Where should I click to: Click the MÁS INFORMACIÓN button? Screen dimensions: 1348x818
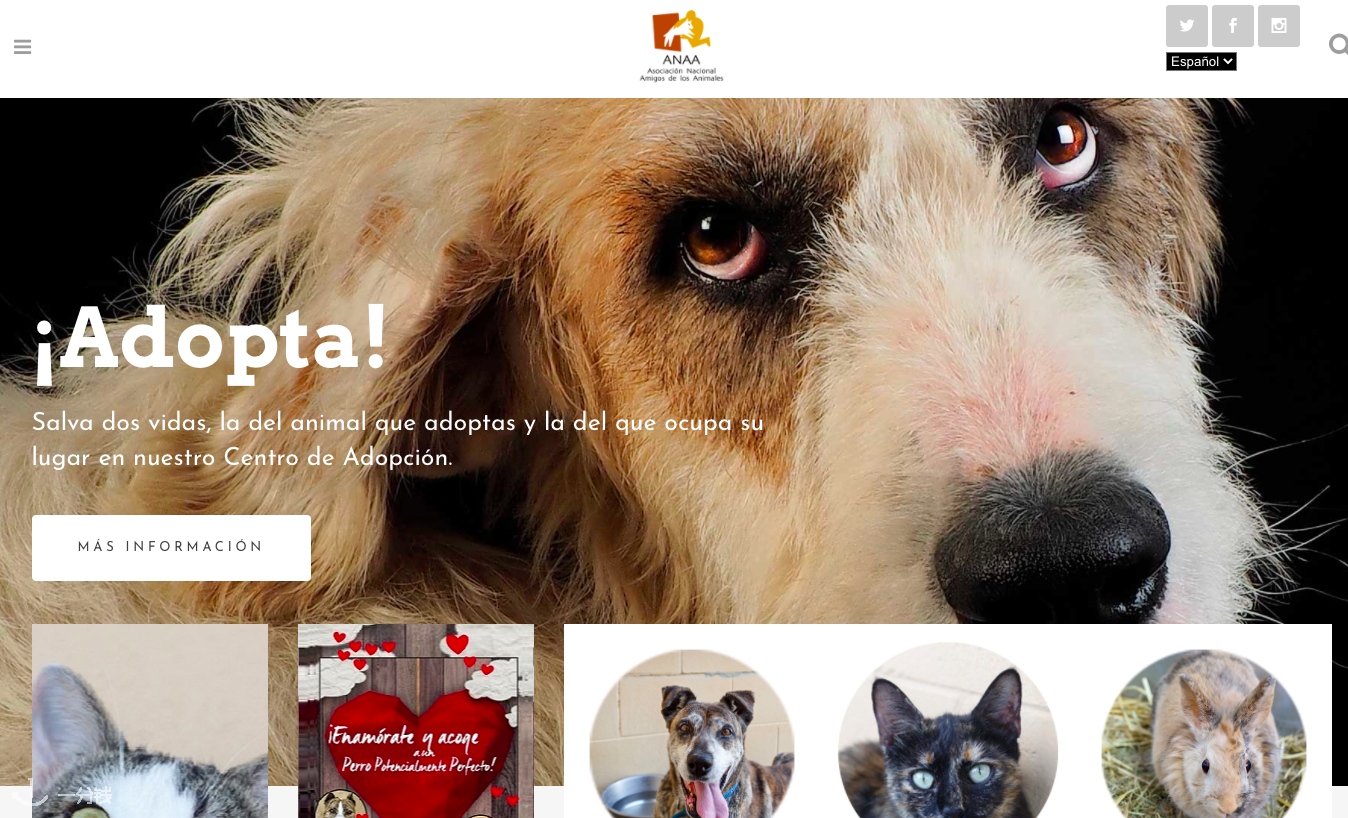171,548
